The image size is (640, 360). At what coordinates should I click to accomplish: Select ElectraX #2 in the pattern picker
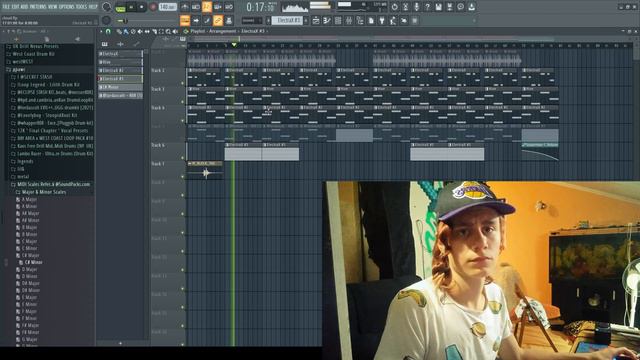click(120, 70)
